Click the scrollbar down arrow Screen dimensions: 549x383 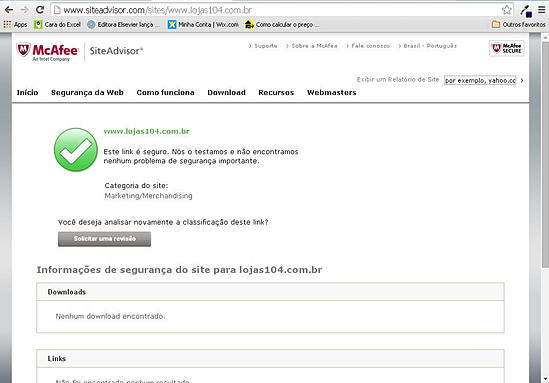coord(545,379)
